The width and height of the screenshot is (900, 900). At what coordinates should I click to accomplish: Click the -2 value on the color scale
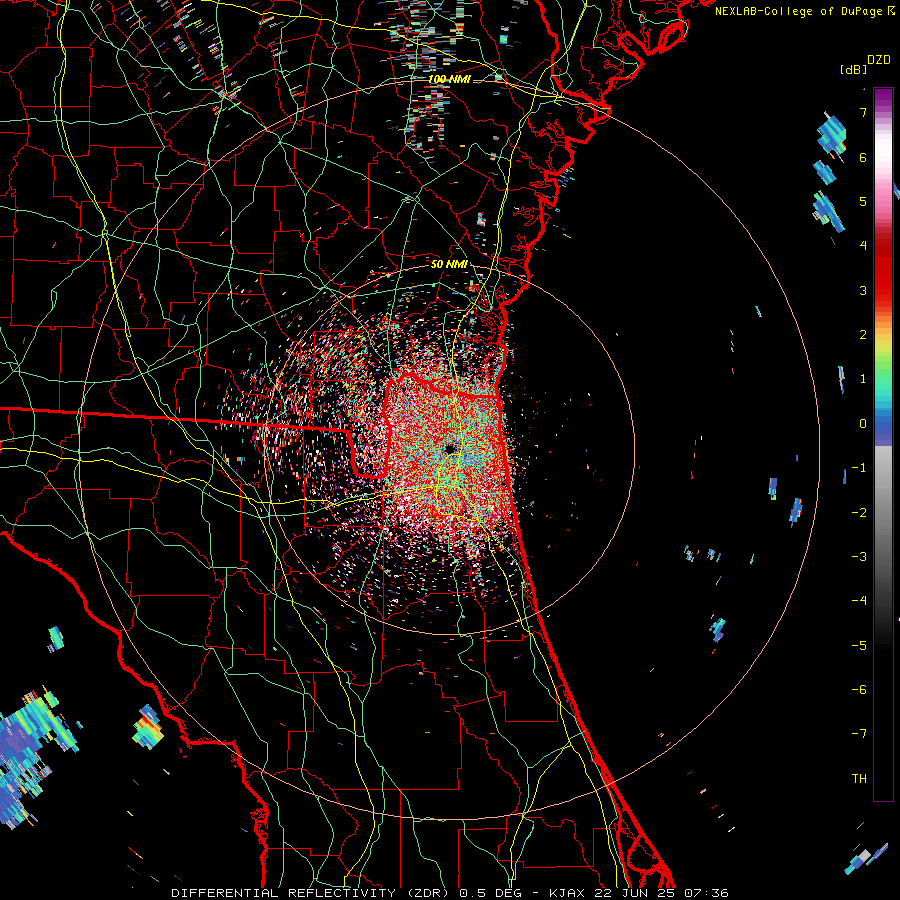click(859, 512)
